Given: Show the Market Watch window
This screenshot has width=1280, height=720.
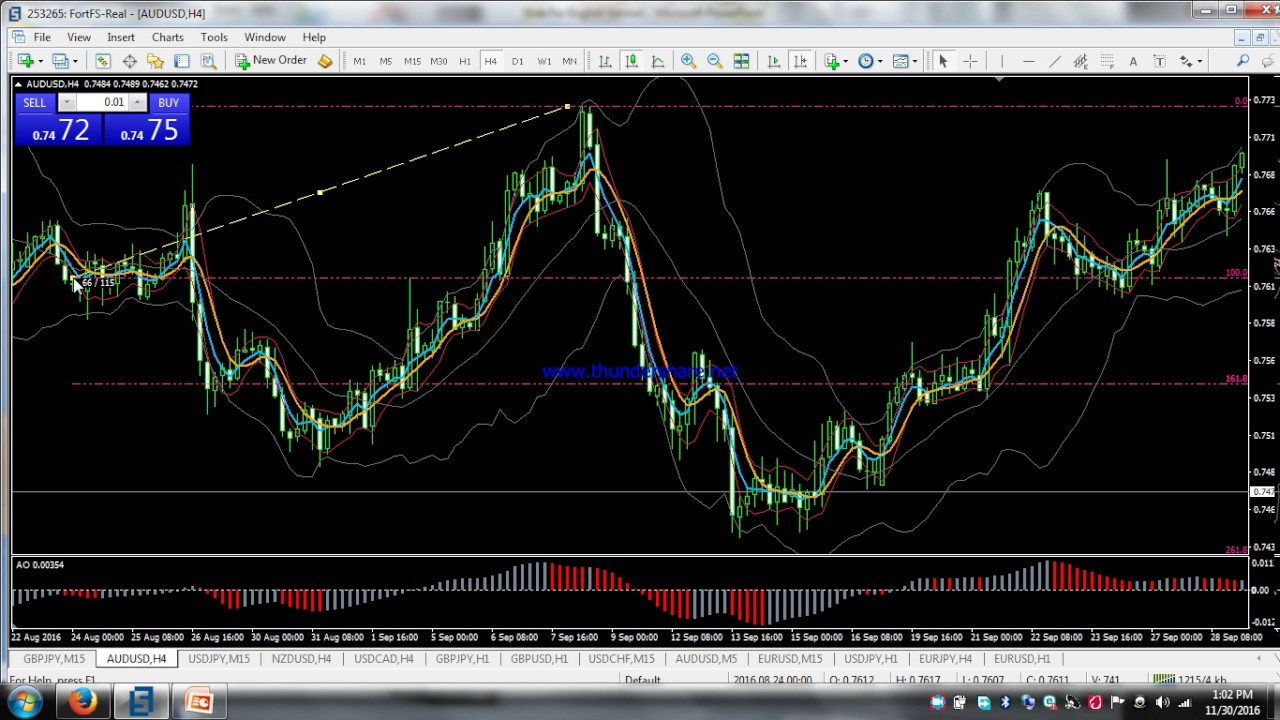Looking at the screenshot, I should click(x=103, y=61).
